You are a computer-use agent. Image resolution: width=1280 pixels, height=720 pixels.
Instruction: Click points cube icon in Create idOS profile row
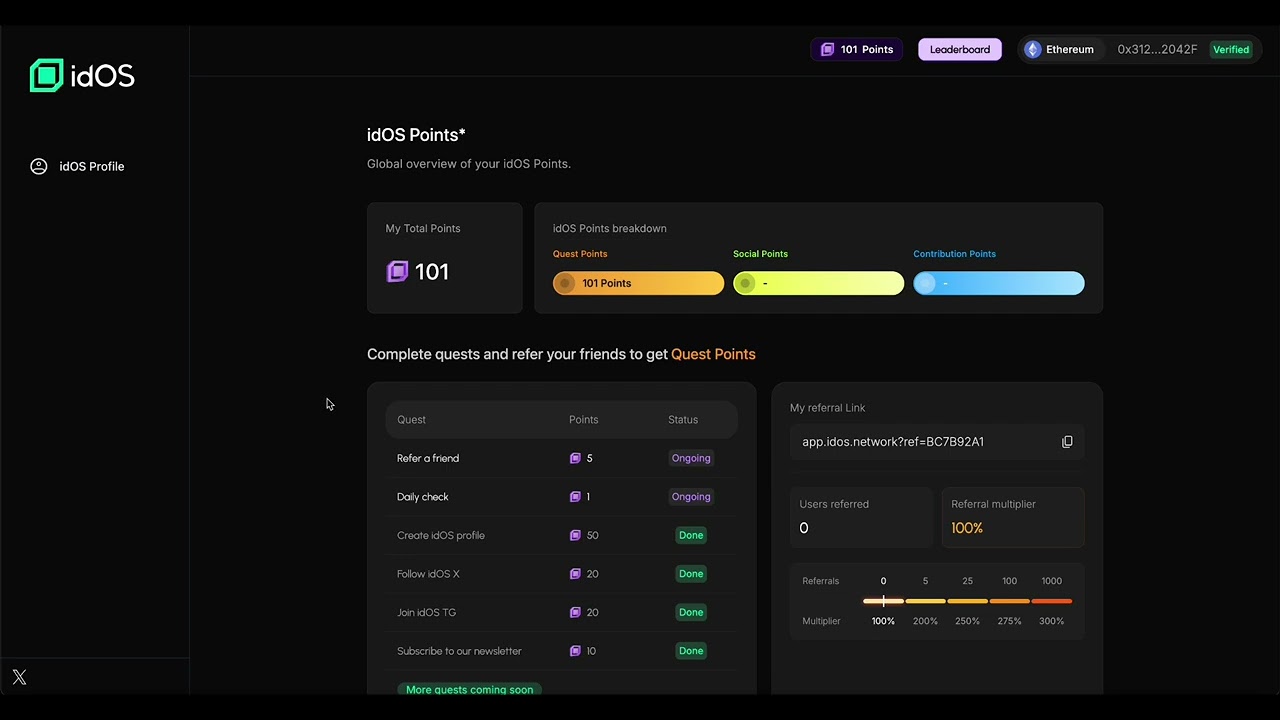(x=575, y=535)
